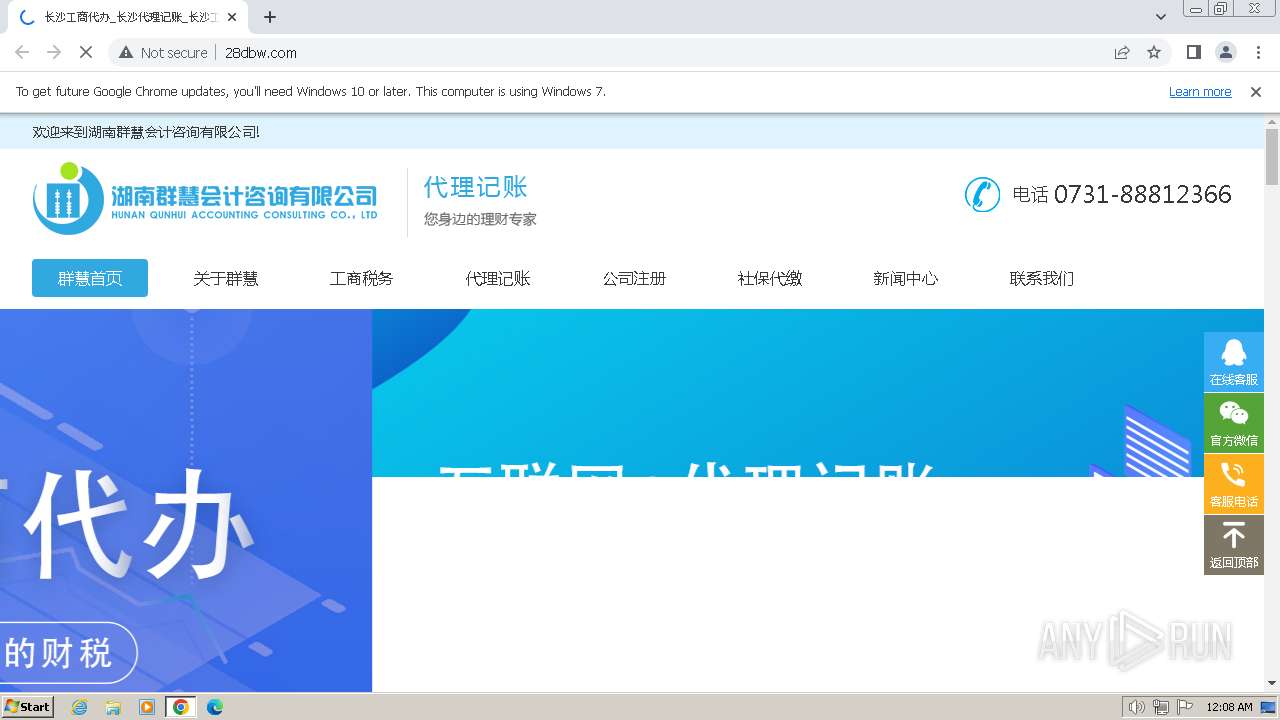Open the 关于群慧 menu item
Screen dimensions: 1280x720
(226, 278)
